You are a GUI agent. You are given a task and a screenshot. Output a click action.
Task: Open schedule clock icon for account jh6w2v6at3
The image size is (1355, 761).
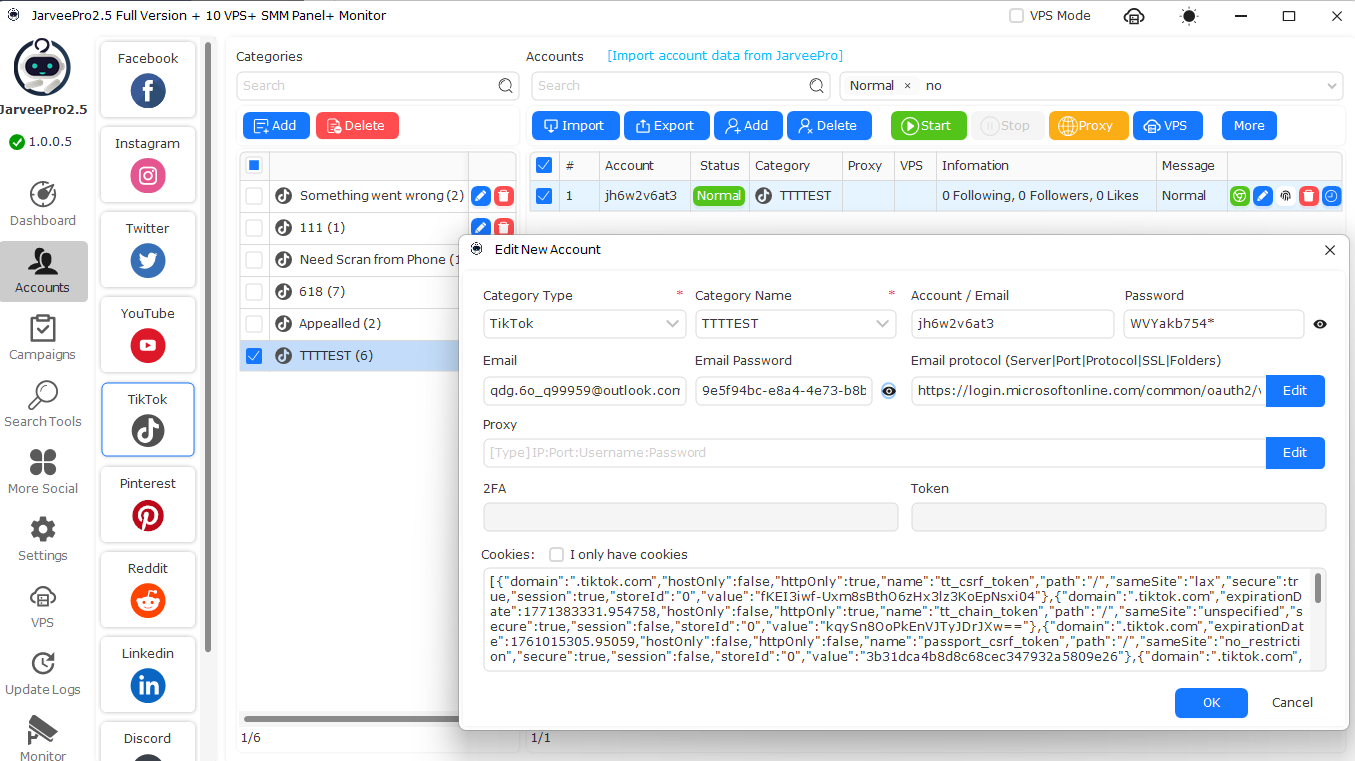[1331, 196]
